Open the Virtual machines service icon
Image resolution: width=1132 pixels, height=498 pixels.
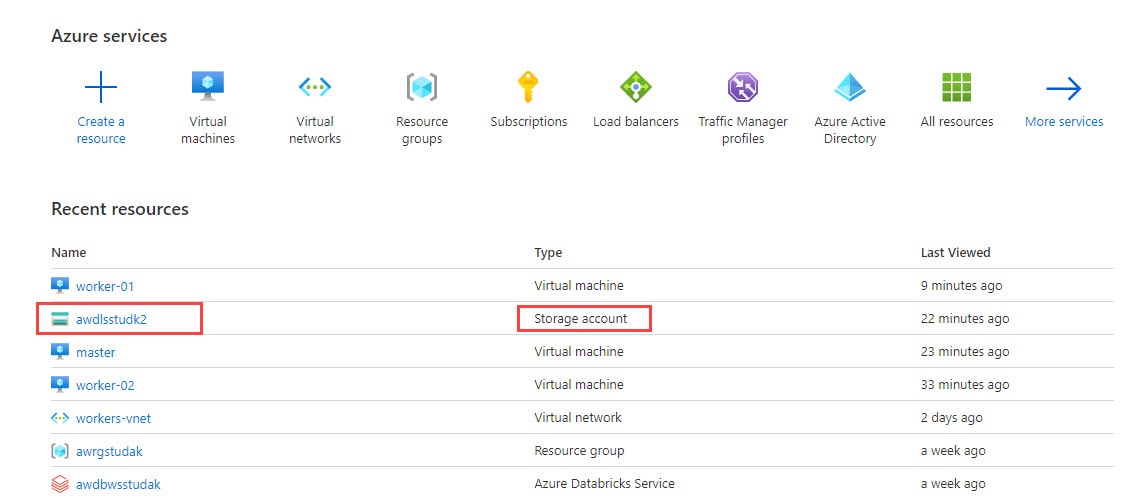tap(208, 88)
